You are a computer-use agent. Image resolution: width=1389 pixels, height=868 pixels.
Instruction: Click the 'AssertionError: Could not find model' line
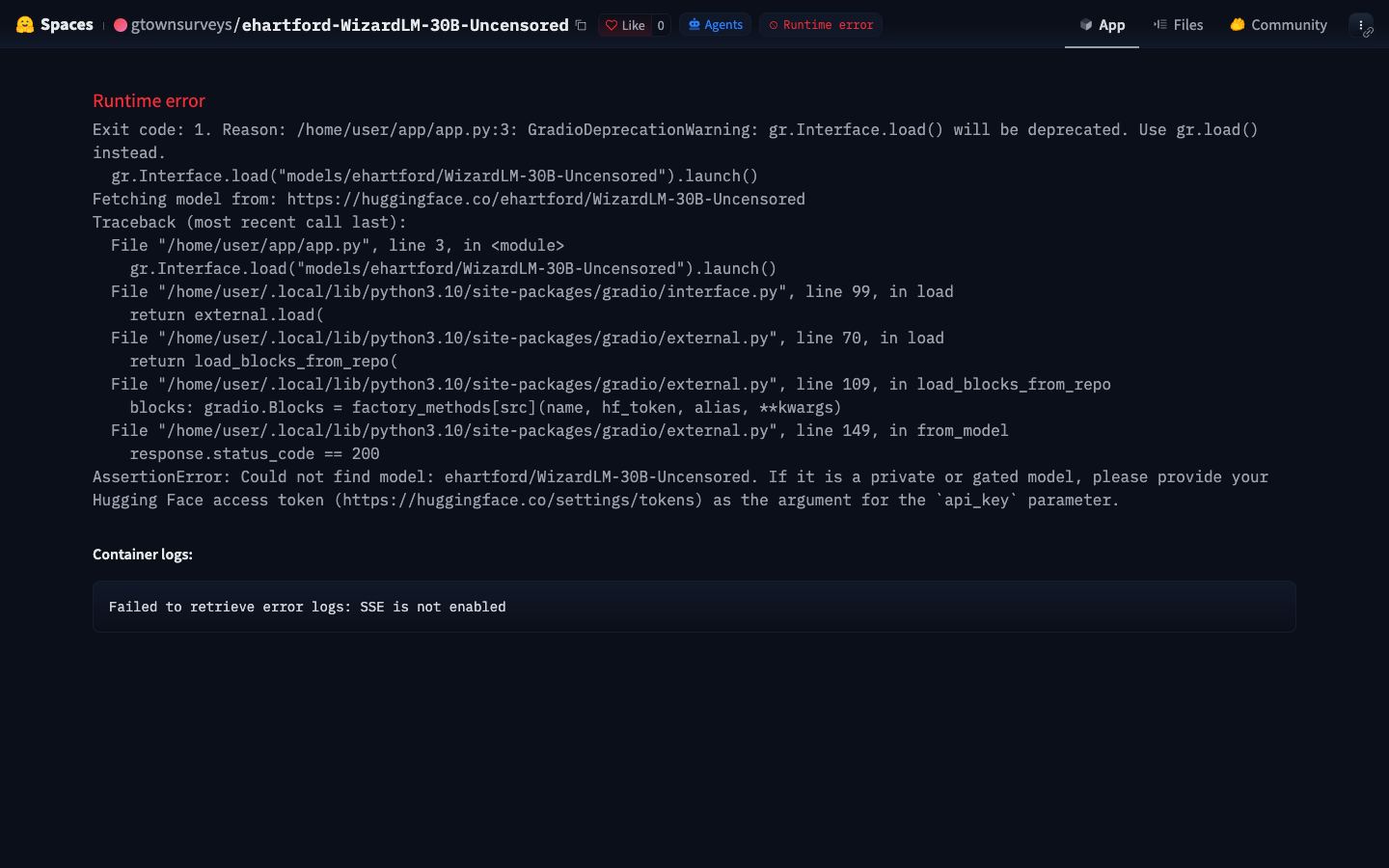tap(680, 488)
